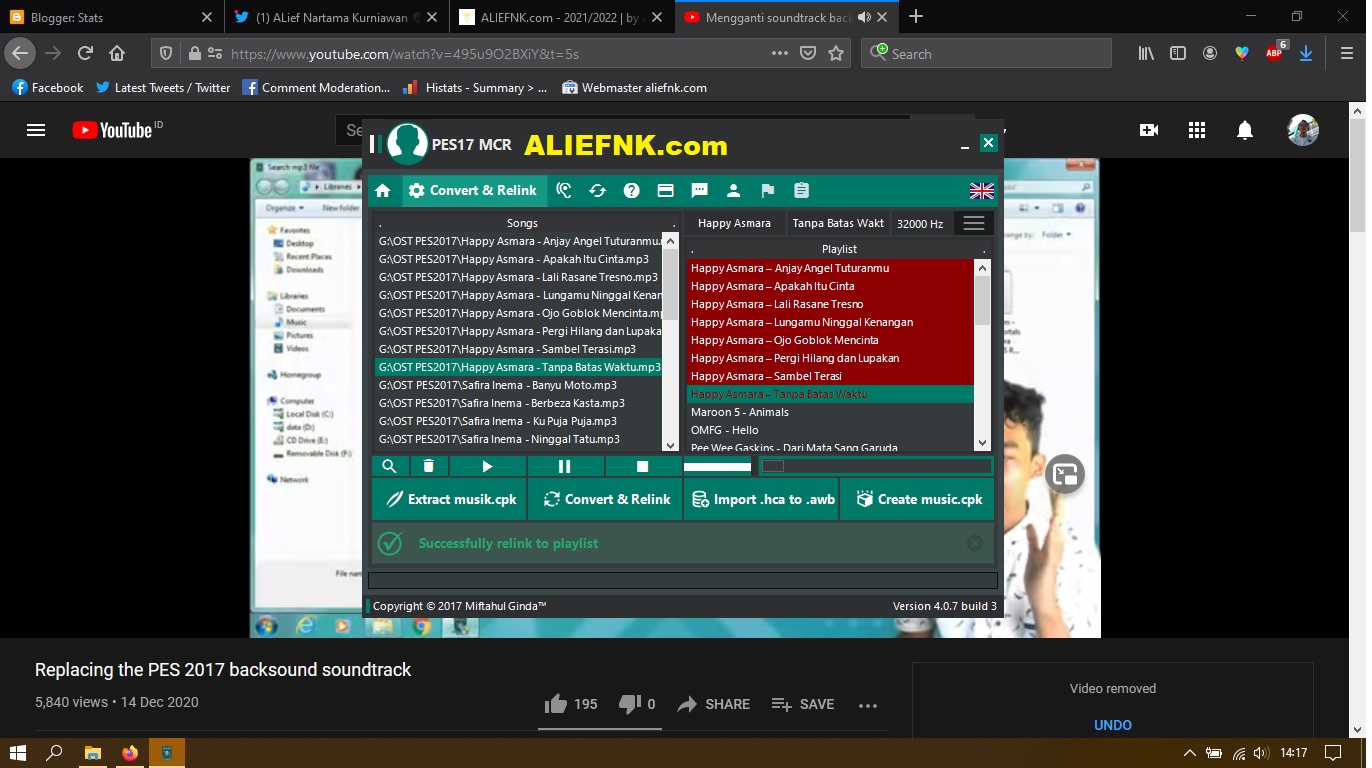
Task: Select song Safira Inema - Banyu Moto.mp3
Action: tap(518, 385)
